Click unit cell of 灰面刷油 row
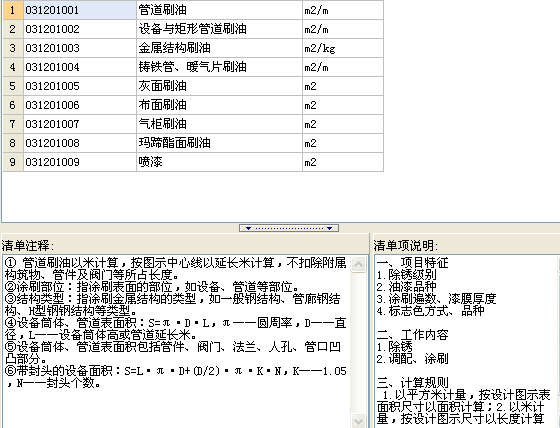The height and width of the screenshot is (428, 560). (343, 86)
